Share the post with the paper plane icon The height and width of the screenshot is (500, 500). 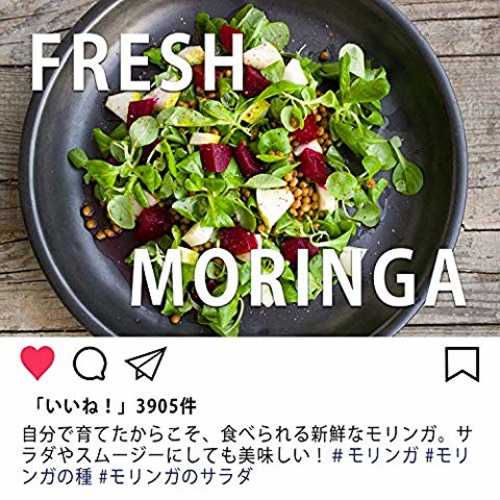pos(146,363)
